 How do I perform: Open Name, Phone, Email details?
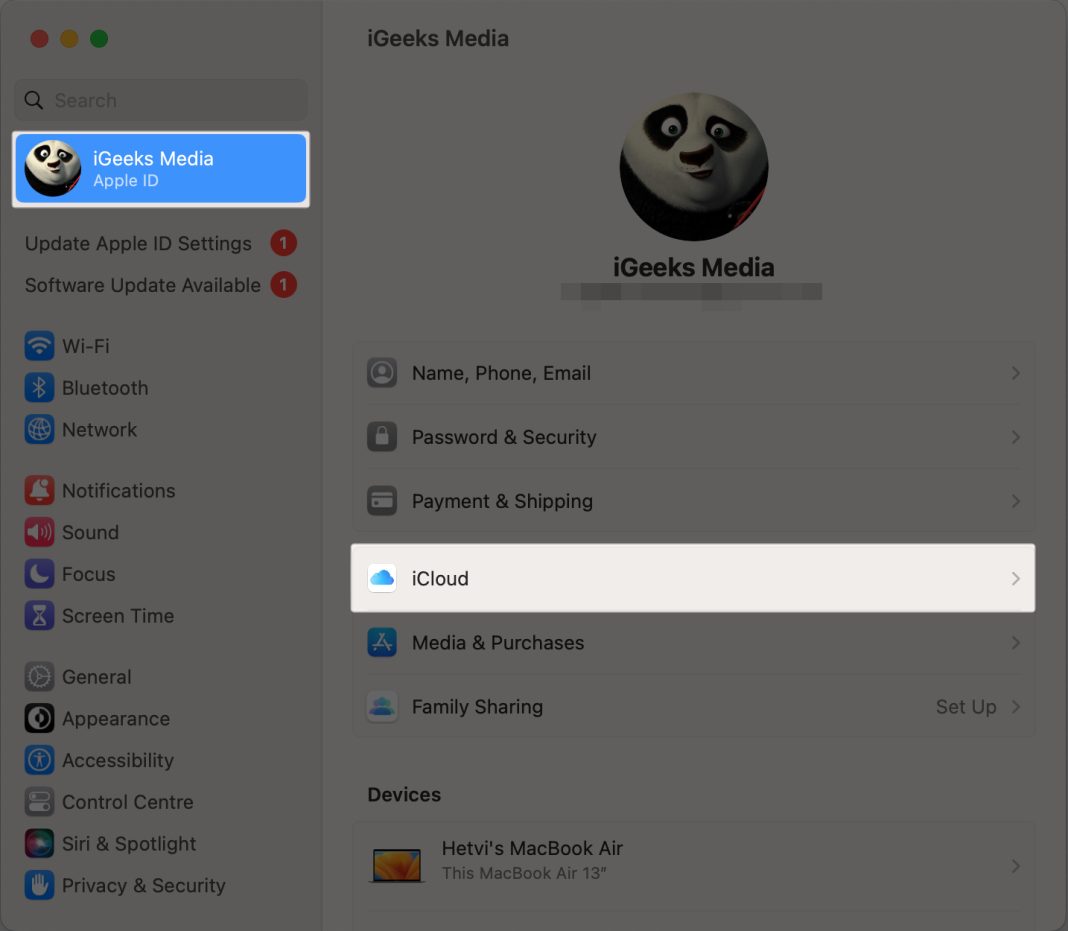[x=694, y=372]
